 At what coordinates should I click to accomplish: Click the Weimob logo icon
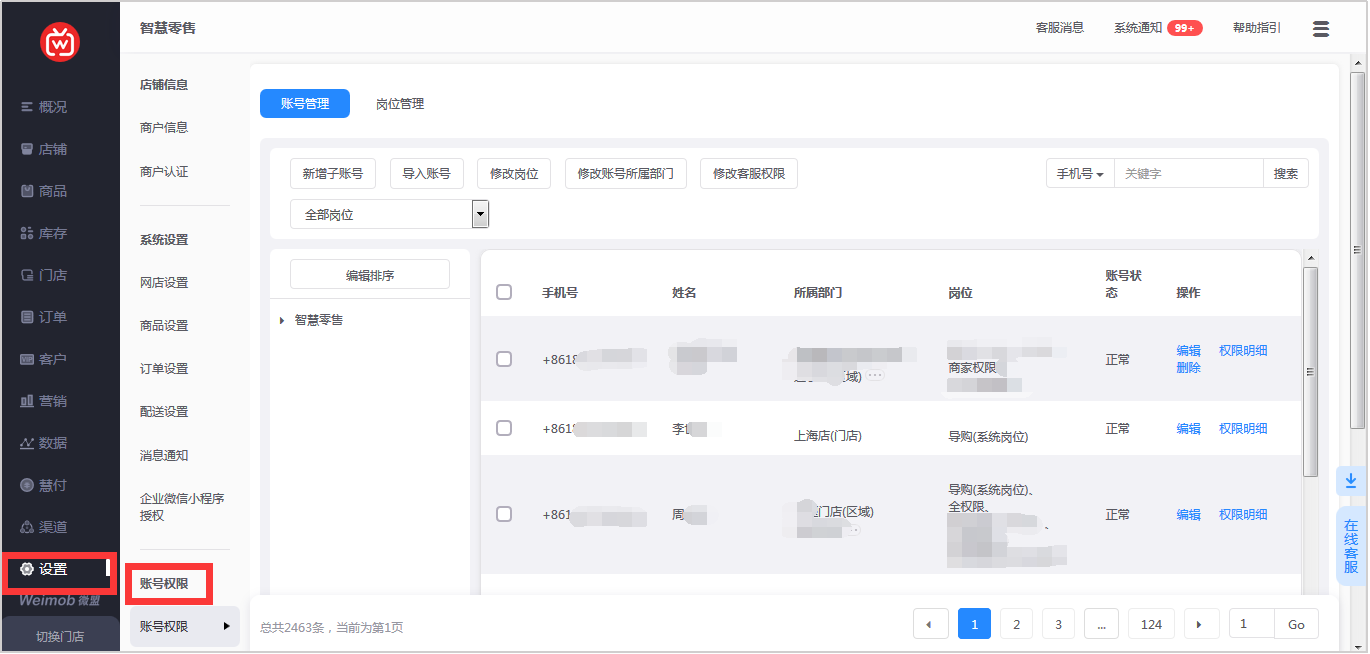60,42
